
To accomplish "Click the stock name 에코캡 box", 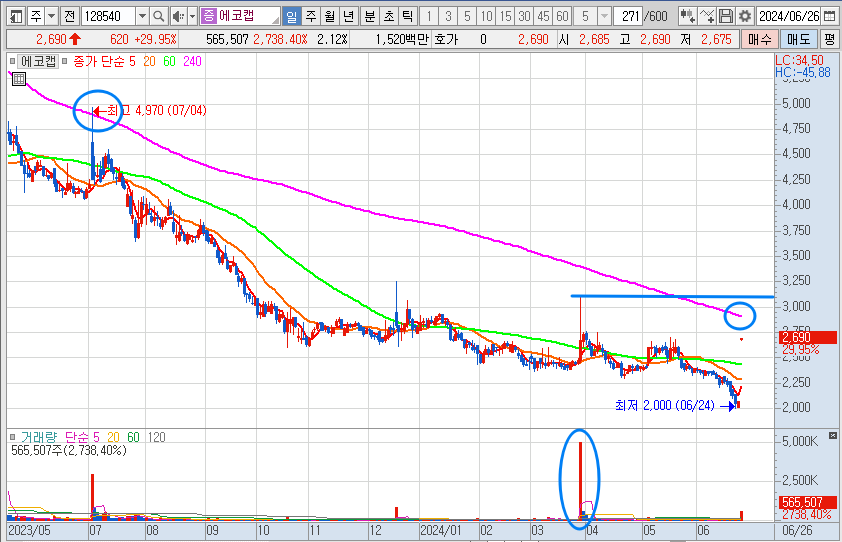I will coord(240,16).
